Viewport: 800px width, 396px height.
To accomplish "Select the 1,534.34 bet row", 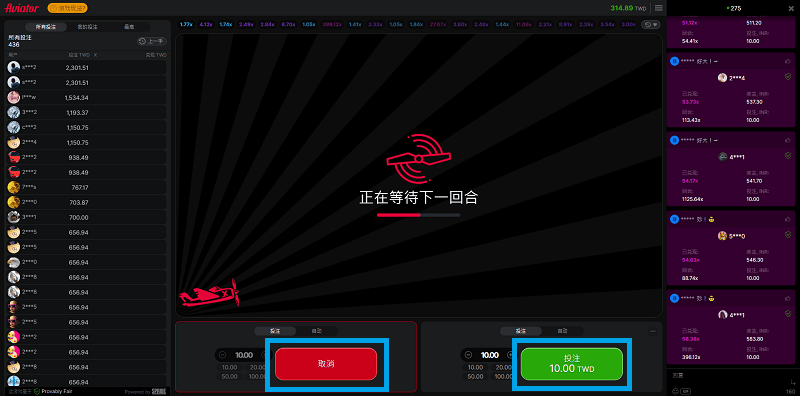I will tap(87, 97).
